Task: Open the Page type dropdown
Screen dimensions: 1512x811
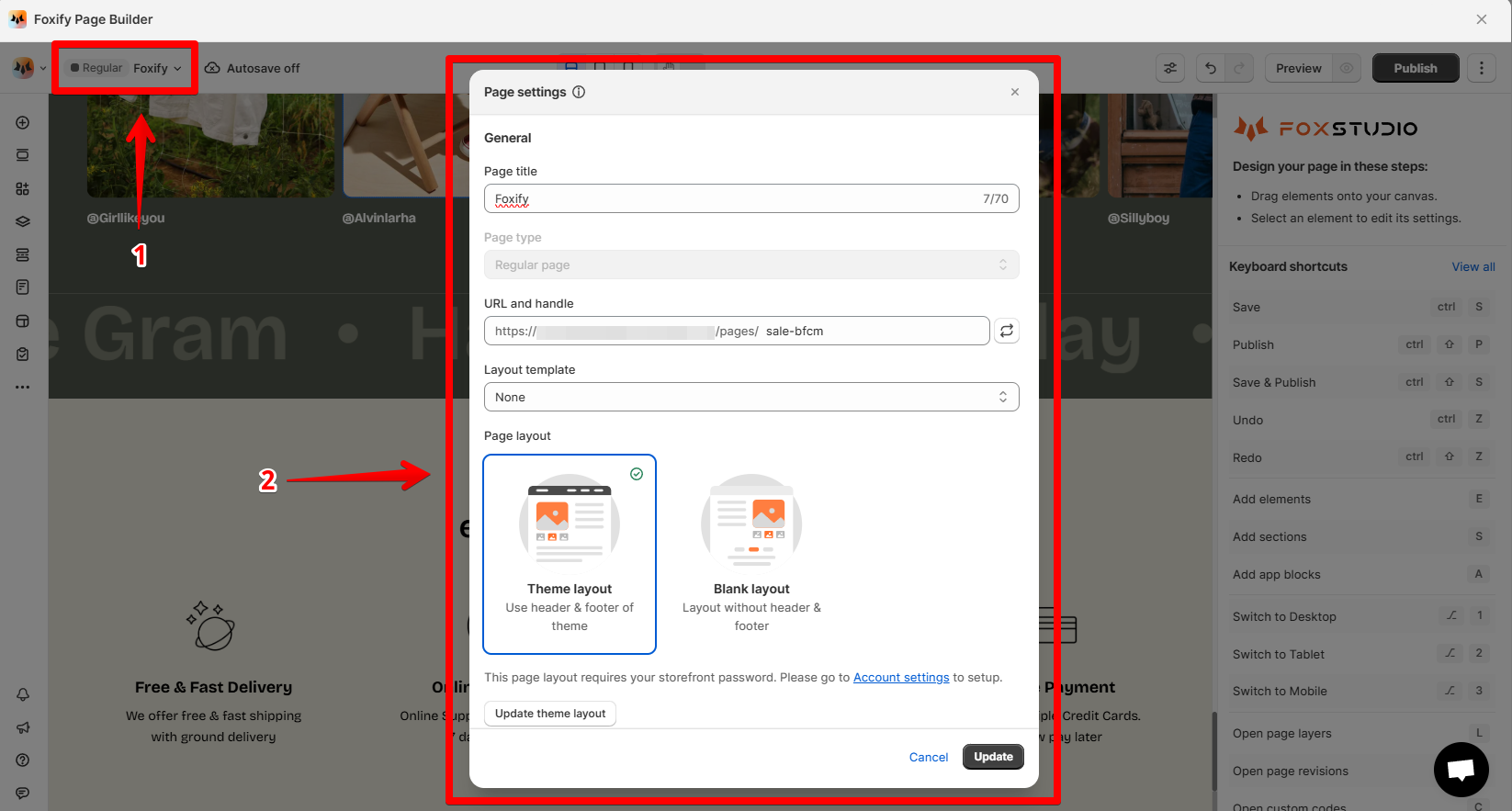Action: pos(751,265)
